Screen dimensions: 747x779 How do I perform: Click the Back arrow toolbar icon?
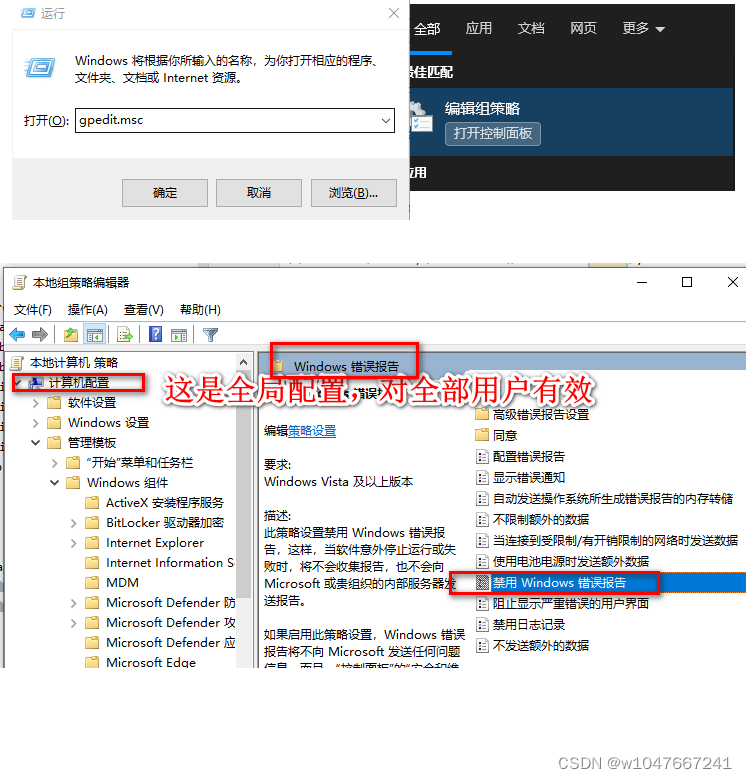pyautogui.click(x=17, y=334)
